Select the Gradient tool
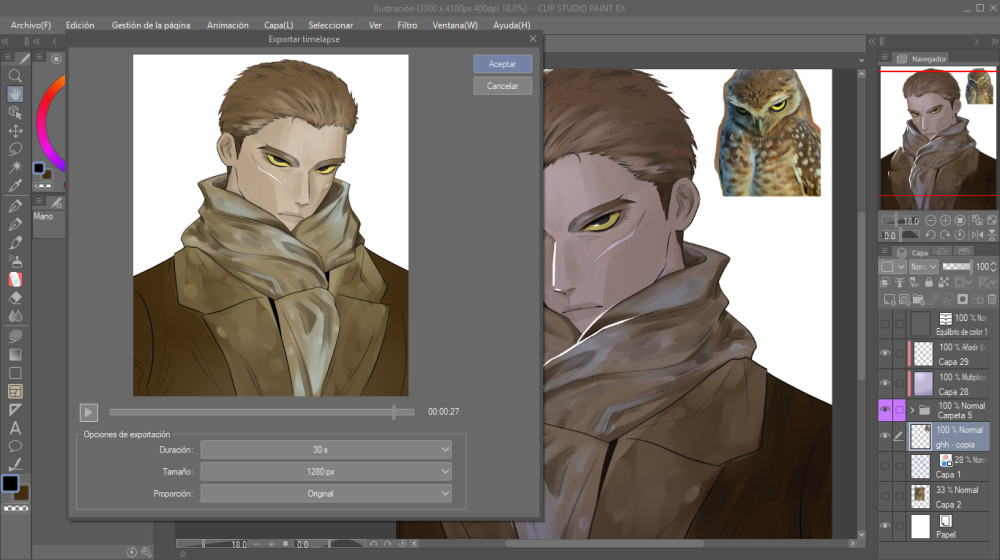This screenshot has height=560, width=1000. pyautogui.click(x=15, y=355)
